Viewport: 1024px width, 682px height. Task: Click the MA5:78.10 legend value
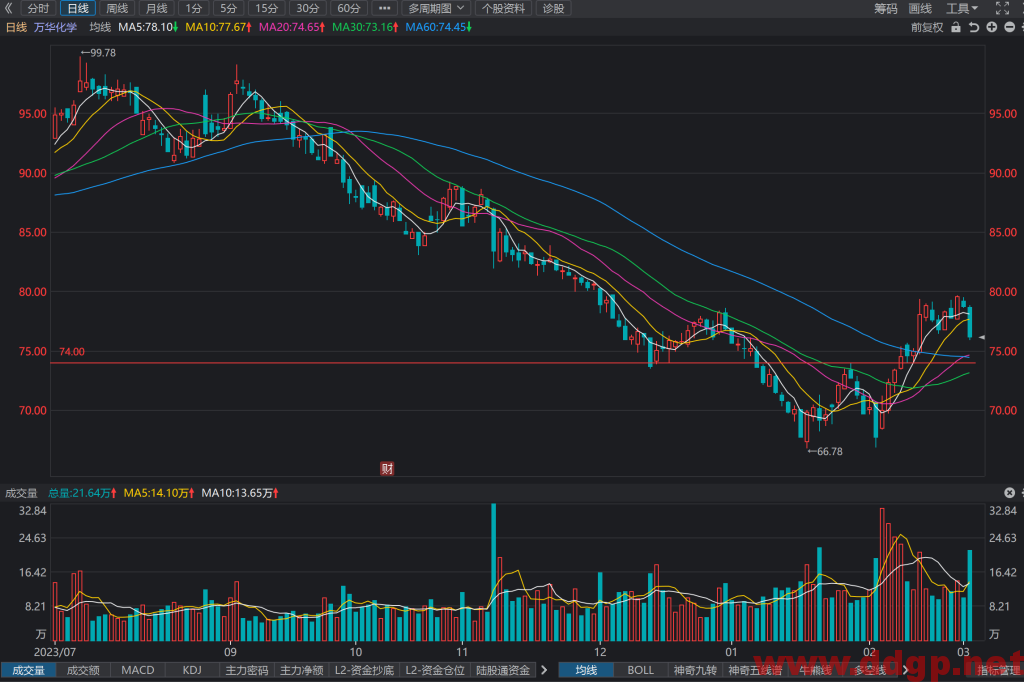[148, 27]
